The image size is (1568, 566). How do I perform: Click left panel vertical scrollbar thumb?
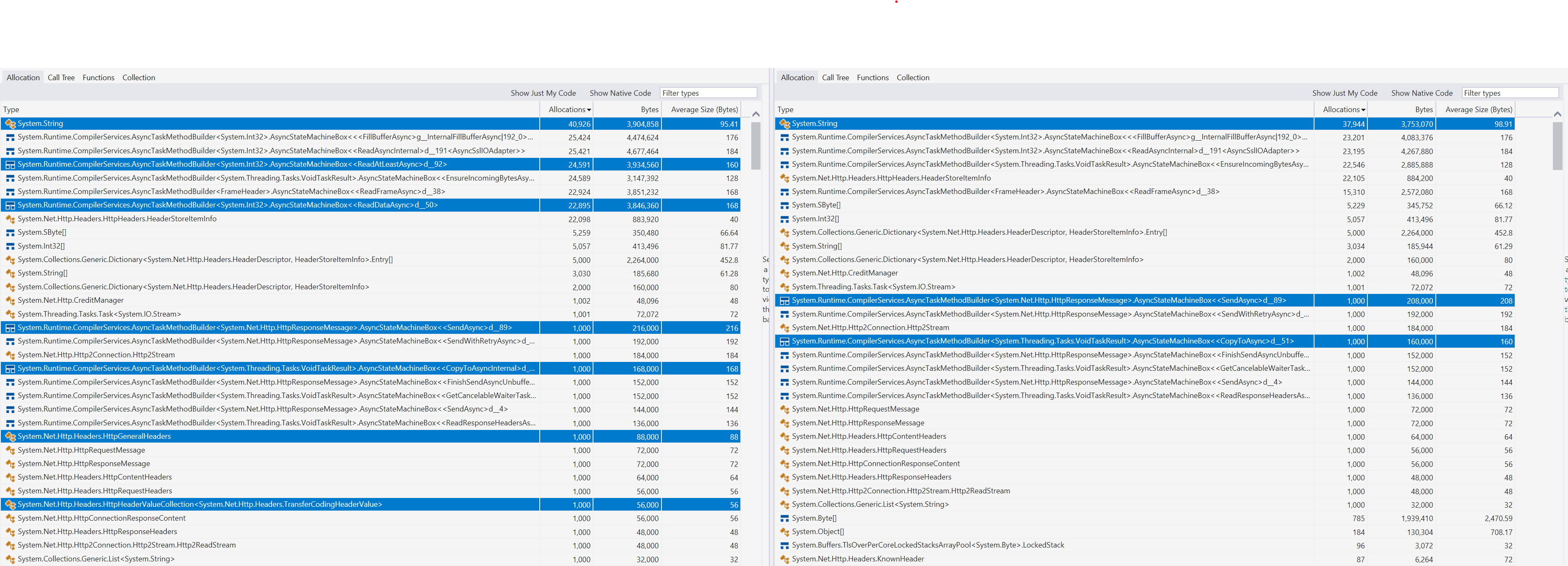tap(755, 146)
